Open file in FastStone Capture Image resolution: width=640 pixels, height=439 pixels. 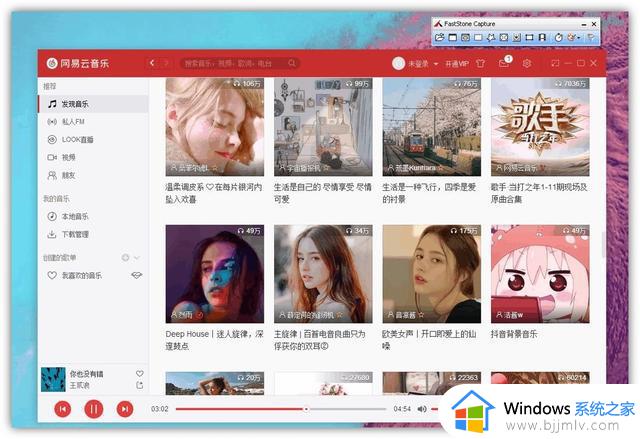coord(440,38)
